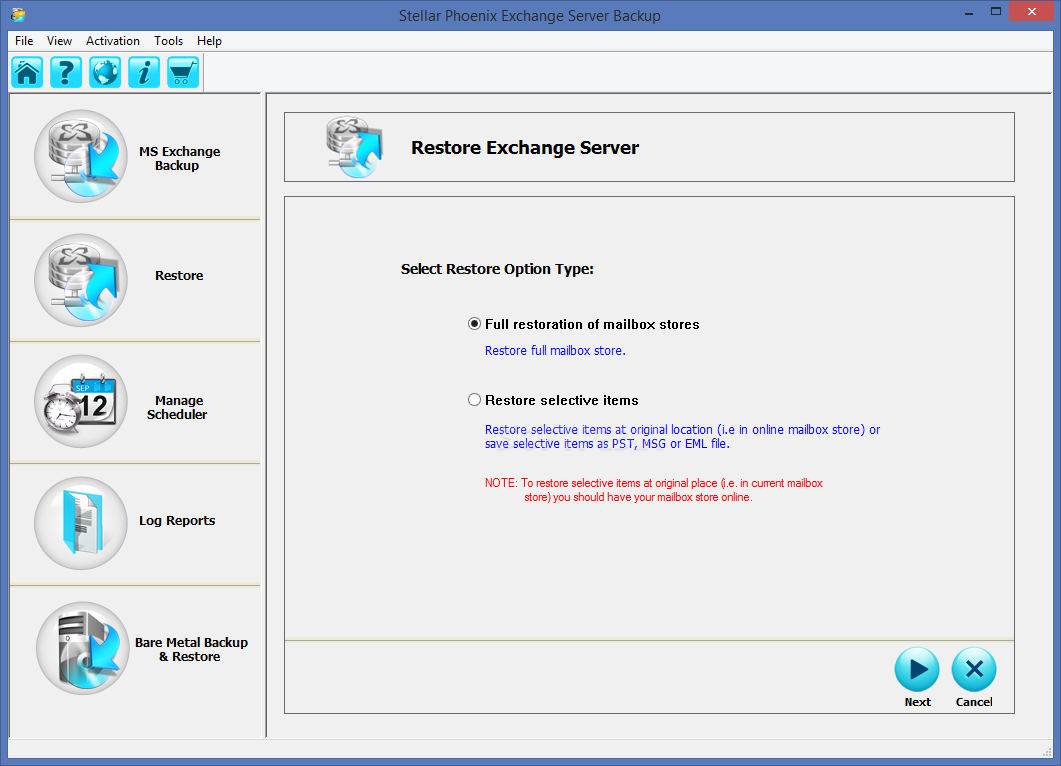Click the Home toolbar icon

coord(27,72)
